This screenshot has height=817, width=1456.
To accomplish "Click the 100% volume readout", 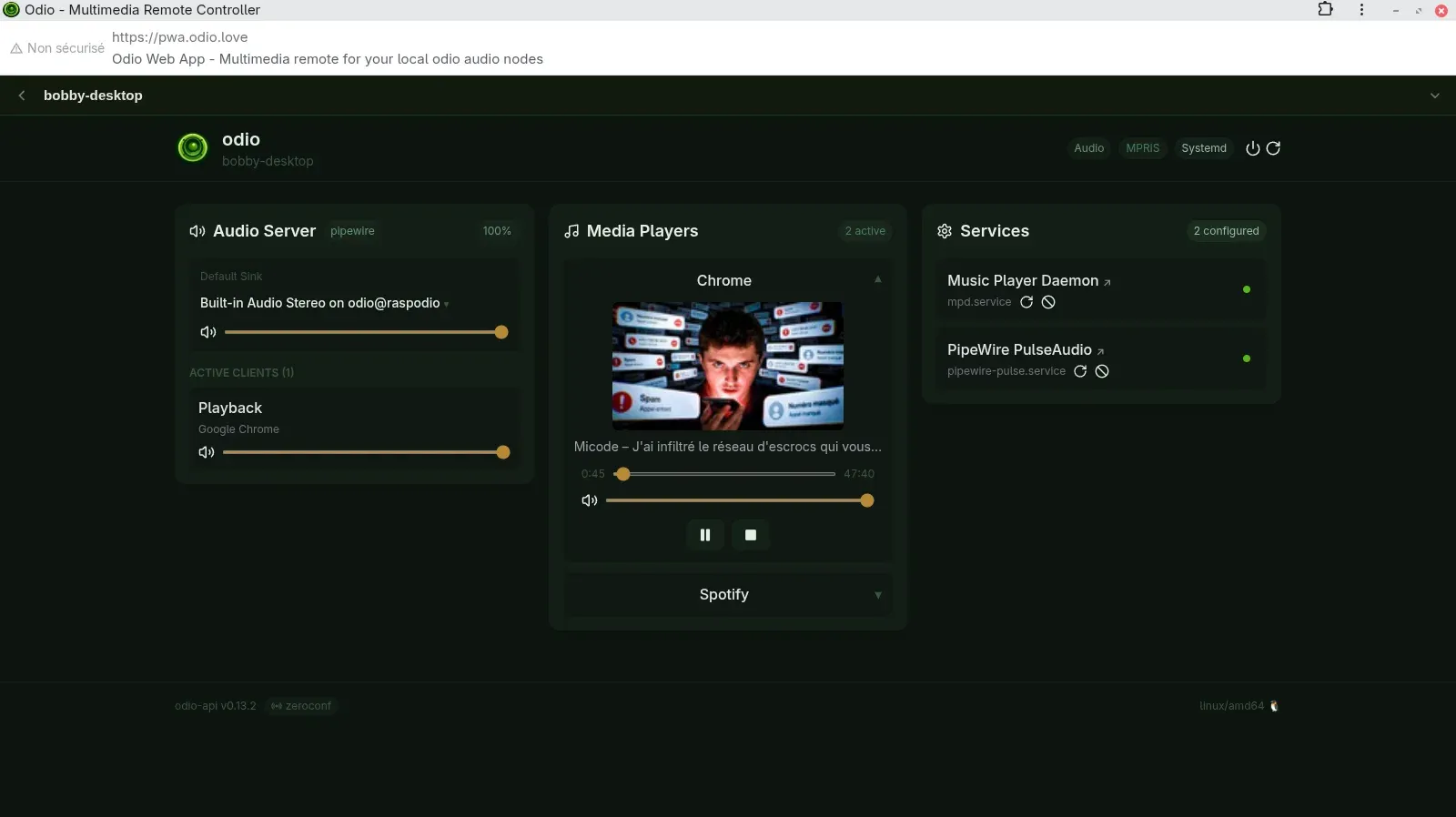I will click(497, 231).
